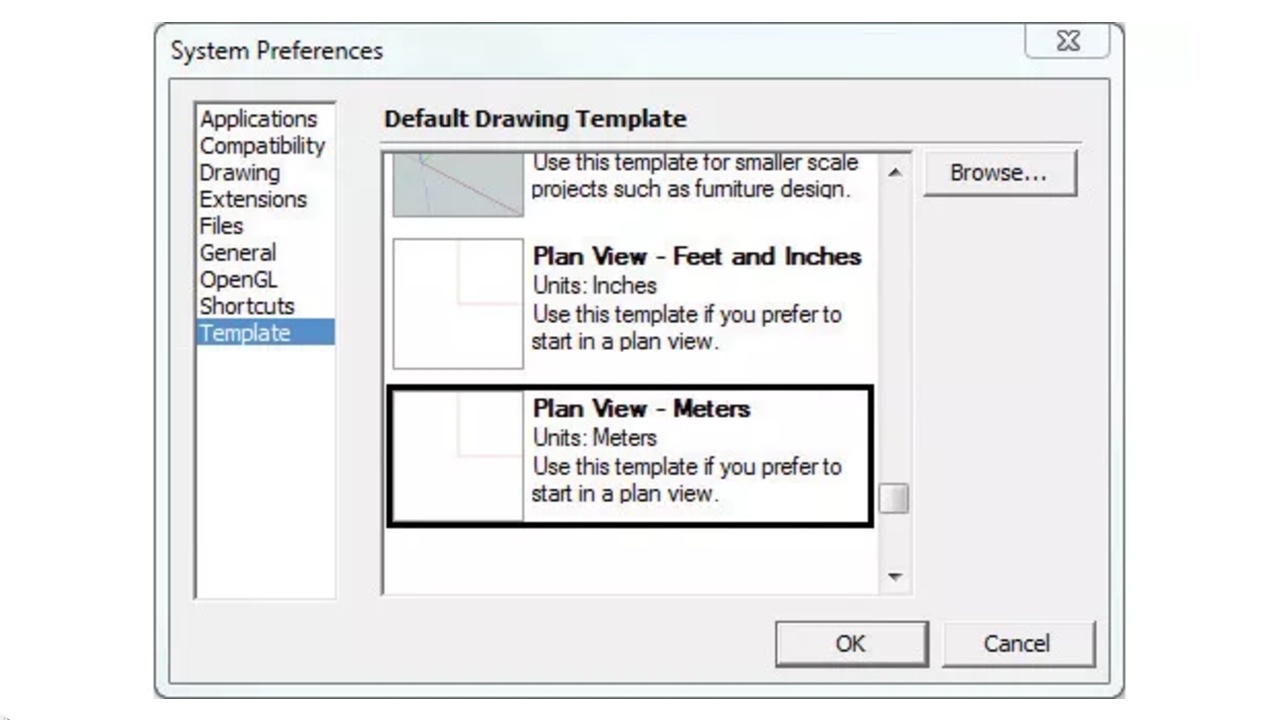
Task: Close the System Preferences dialog window
Action: coord(1068,42)
